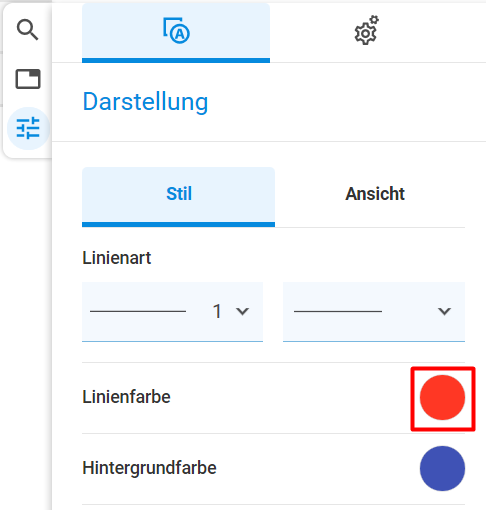Open the blue Hintergrundfarbe color swatch
This screenshot has width=486, height=510.
click(442, 468)
